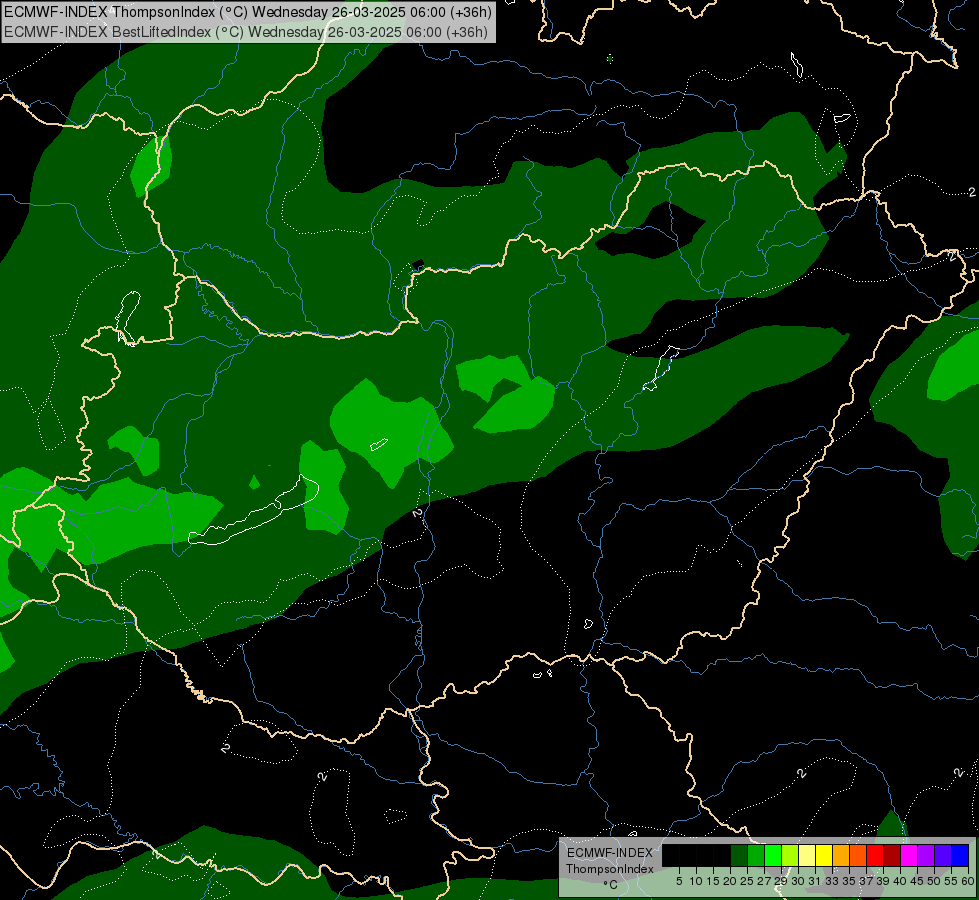The height and width of the screenshot is (900, 979).
Task: Click legend tick value '50'
Action: pos(933,881)
